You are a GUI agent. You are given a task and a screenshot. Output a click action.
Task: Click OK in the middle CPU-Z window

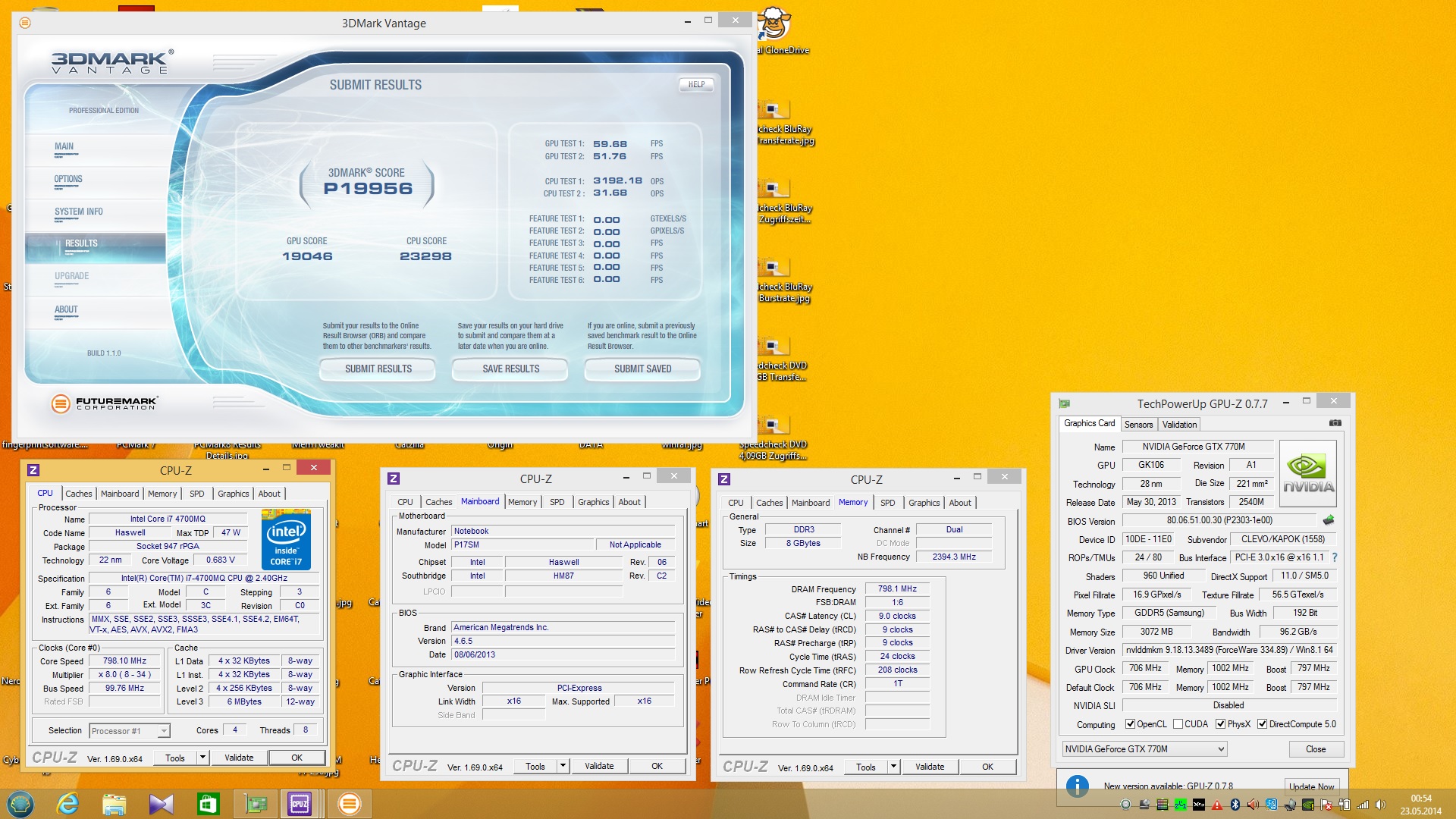click(657, 767)
